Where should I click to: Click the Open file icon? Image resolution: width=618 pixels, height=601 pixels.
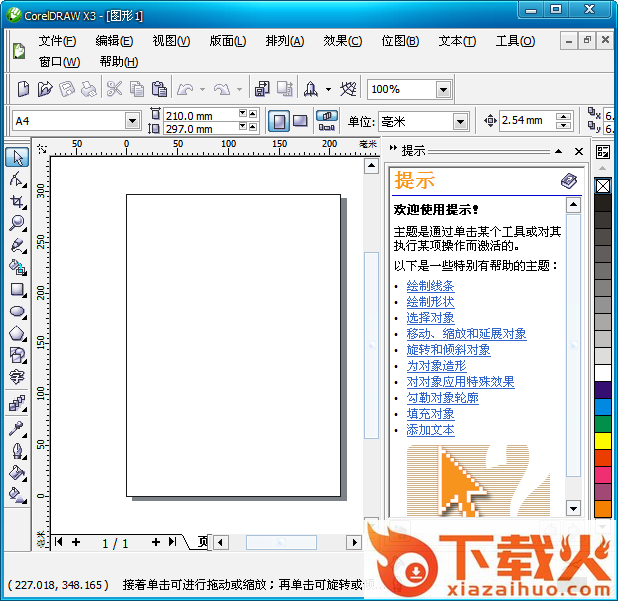[x=45, y=89]
